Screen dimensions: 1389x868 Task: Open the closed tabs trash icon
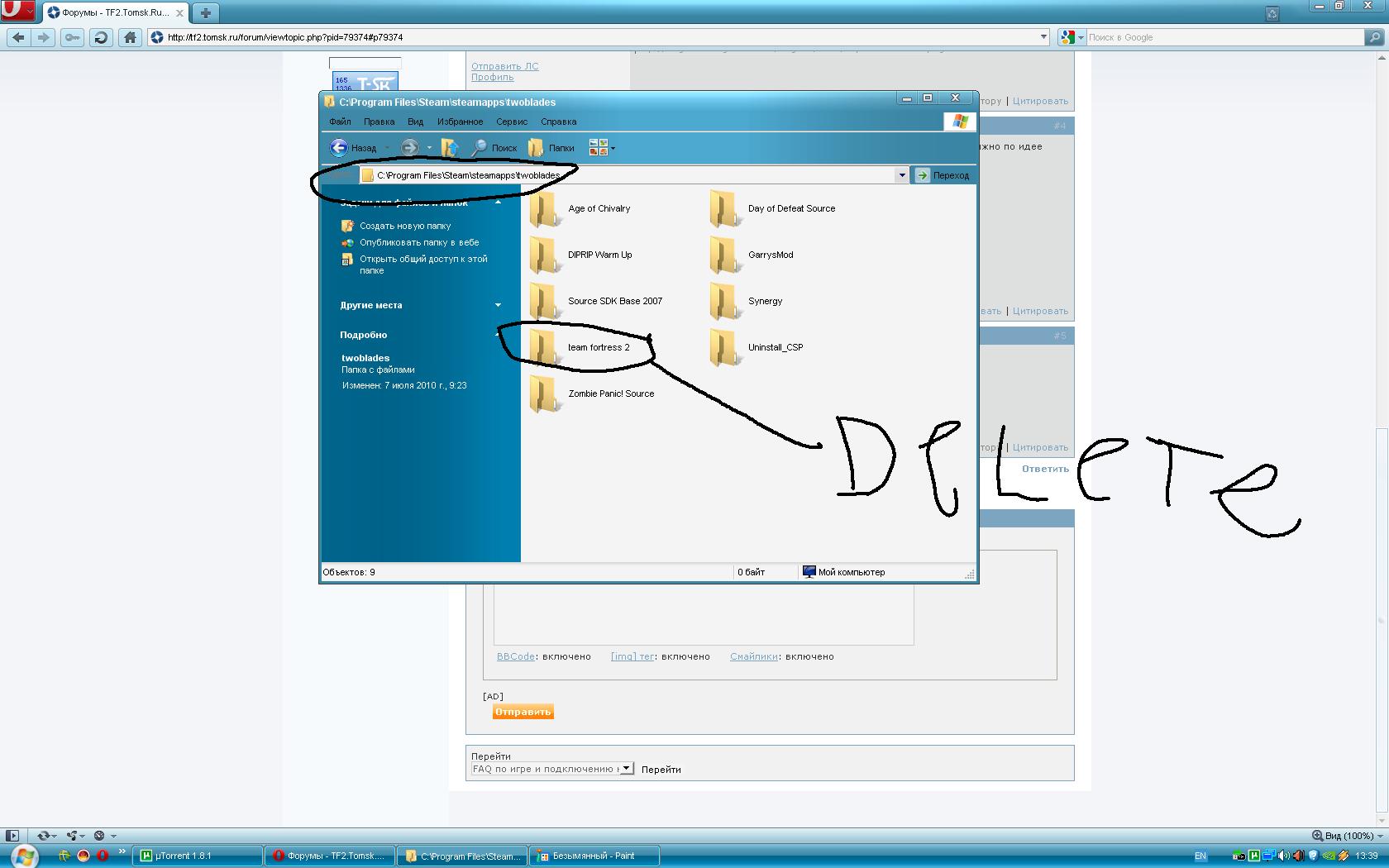pyautogui.click(x=1272, y=13)
